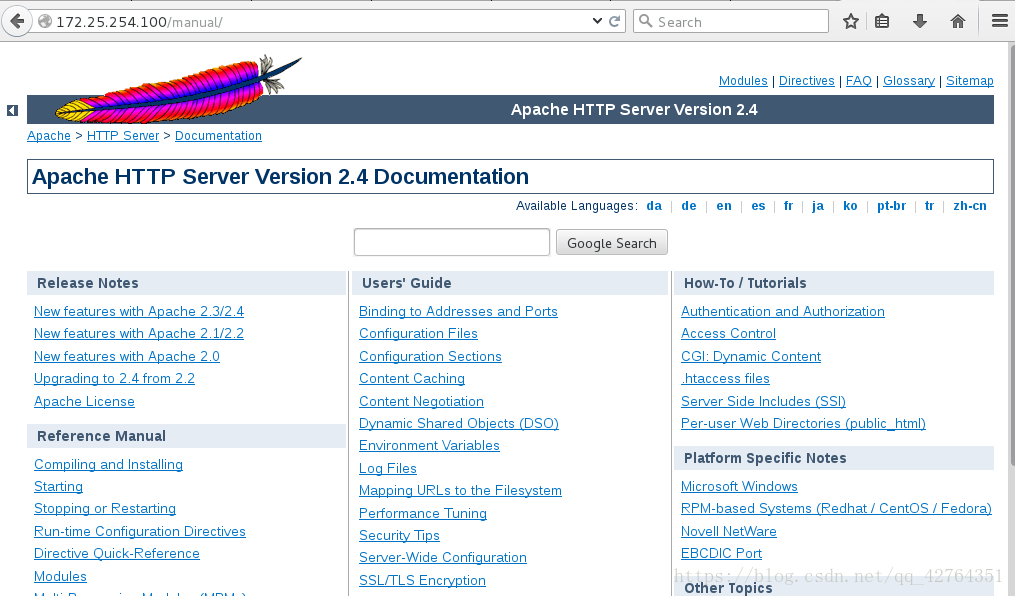Switch language to zh-cn
Image resolution: width=1015 pixels, height=596 pixels.
click(970, 206)
